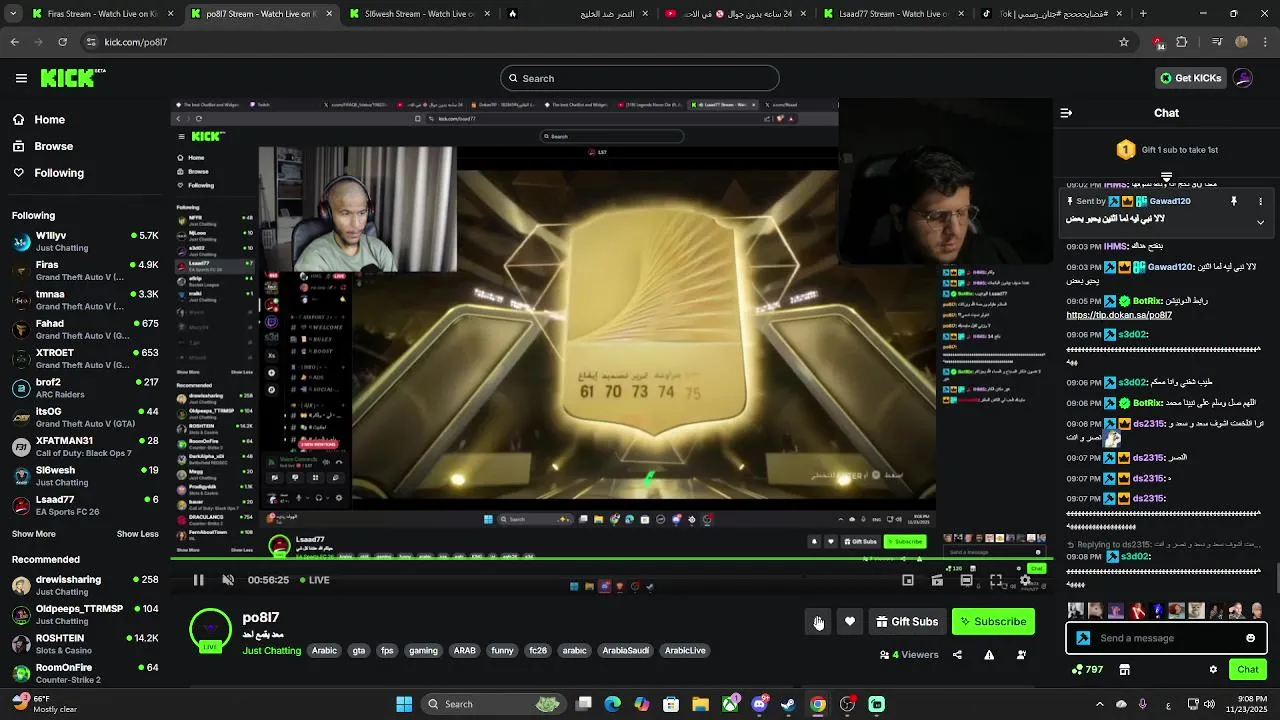Click Get KICKs button

click(1190, 78)
